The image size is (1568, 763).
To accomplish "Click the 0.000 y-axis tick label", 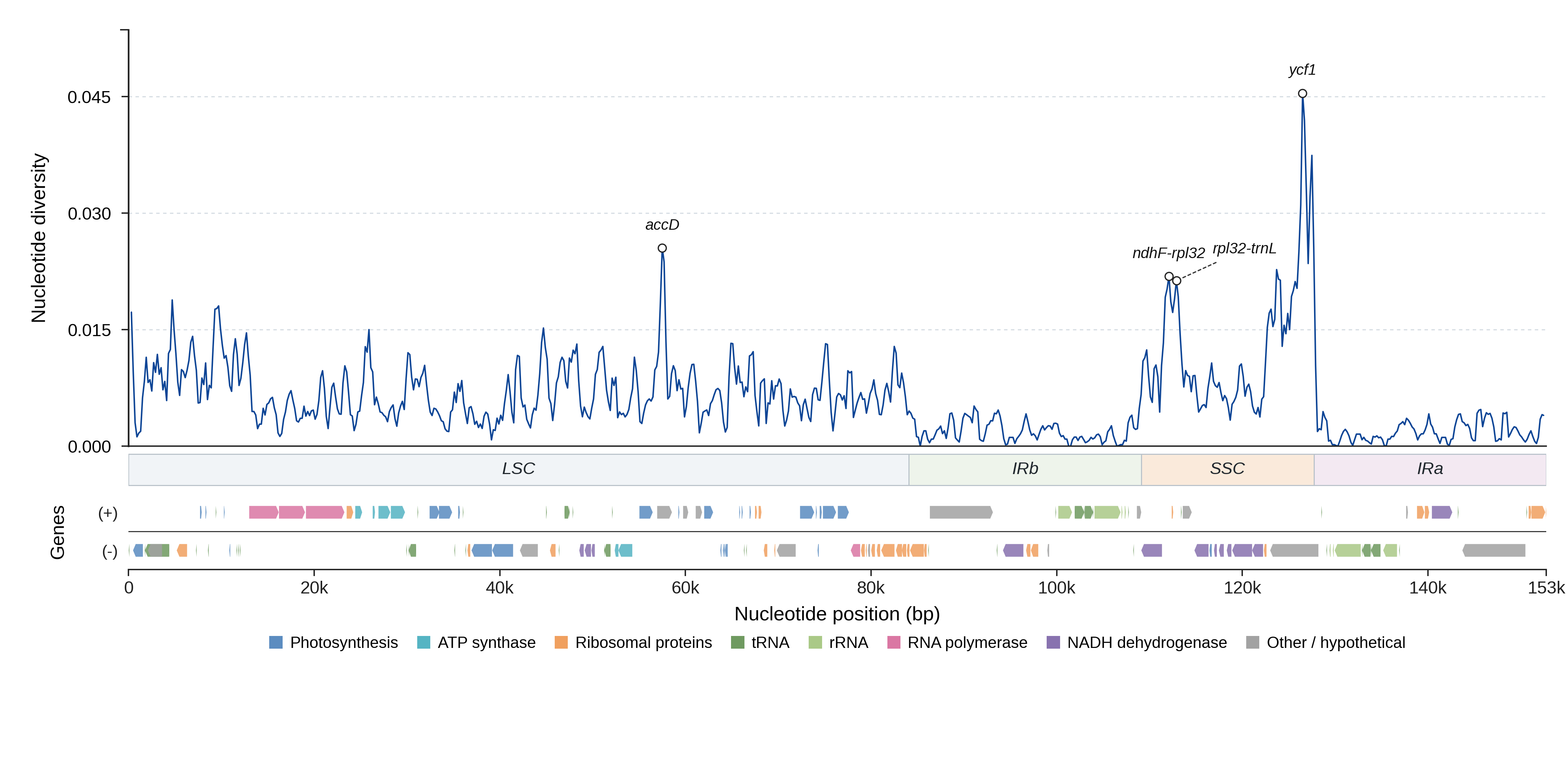I will [x=90, y=447].
